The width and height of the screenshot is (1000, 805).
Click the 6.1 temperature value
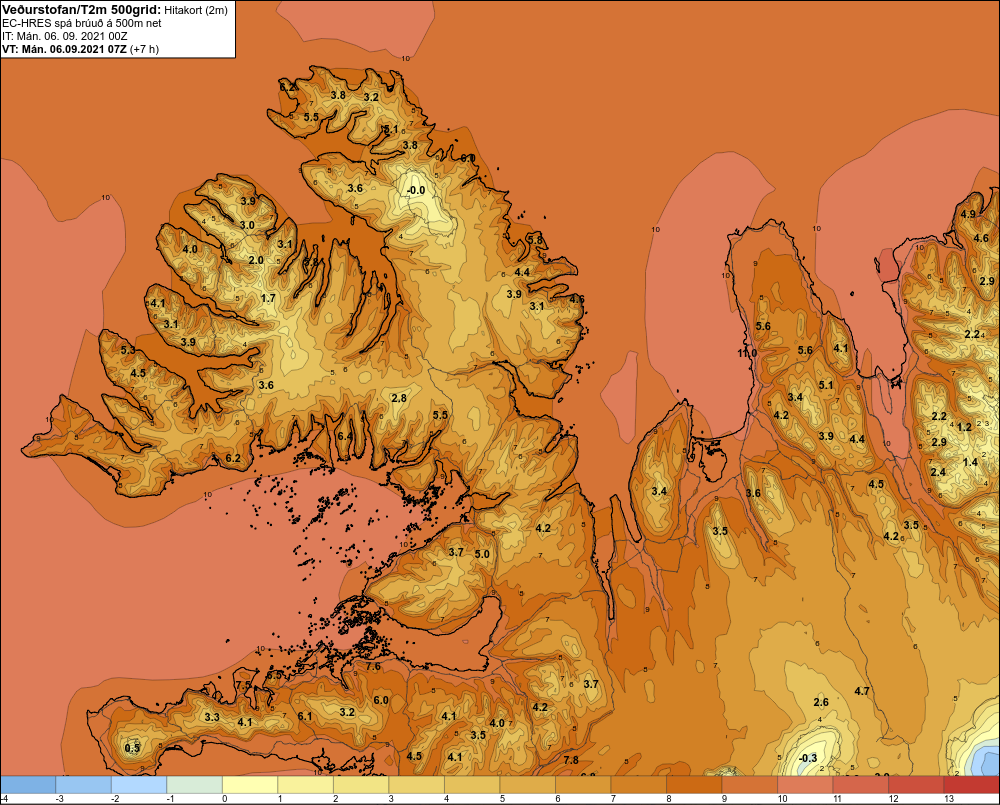click(x=305, y=716)
